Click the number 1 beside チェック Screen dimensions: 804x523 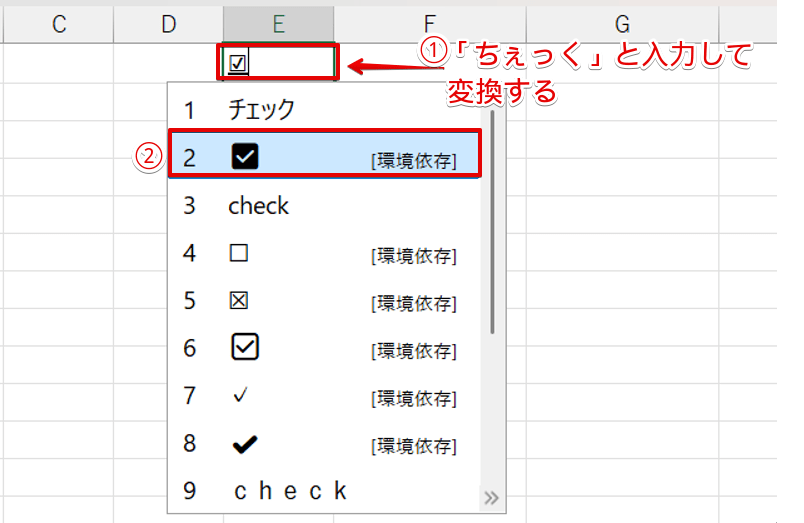click(190, 110)
